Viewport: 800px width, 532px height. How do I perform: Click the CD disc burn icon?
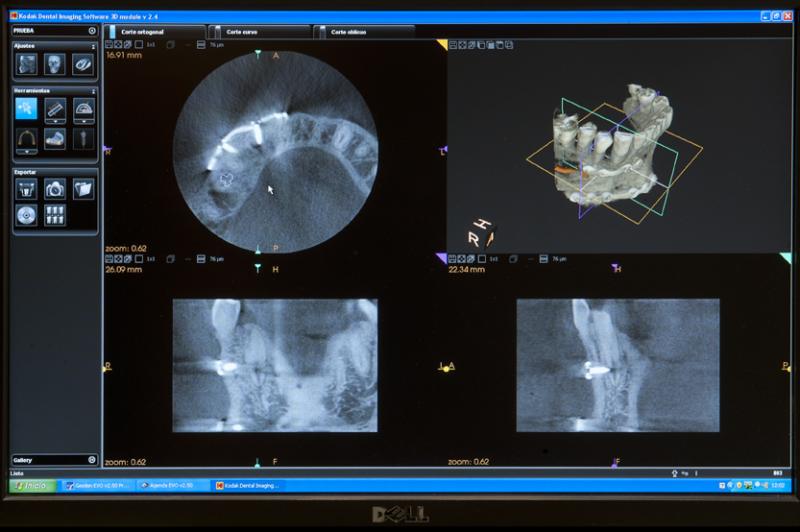click(x=27, y=214)
